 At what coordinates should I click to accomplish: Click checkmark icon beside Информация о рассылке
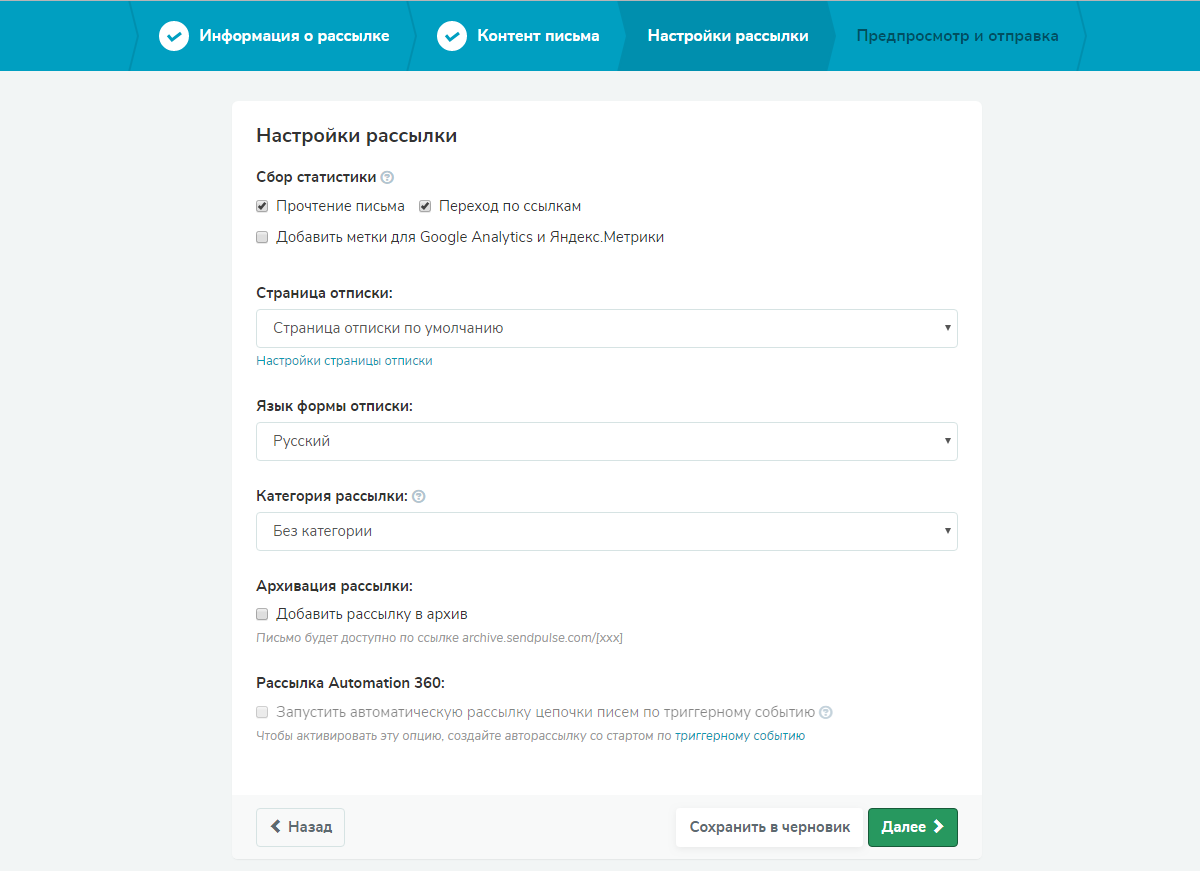pos(174,37)
